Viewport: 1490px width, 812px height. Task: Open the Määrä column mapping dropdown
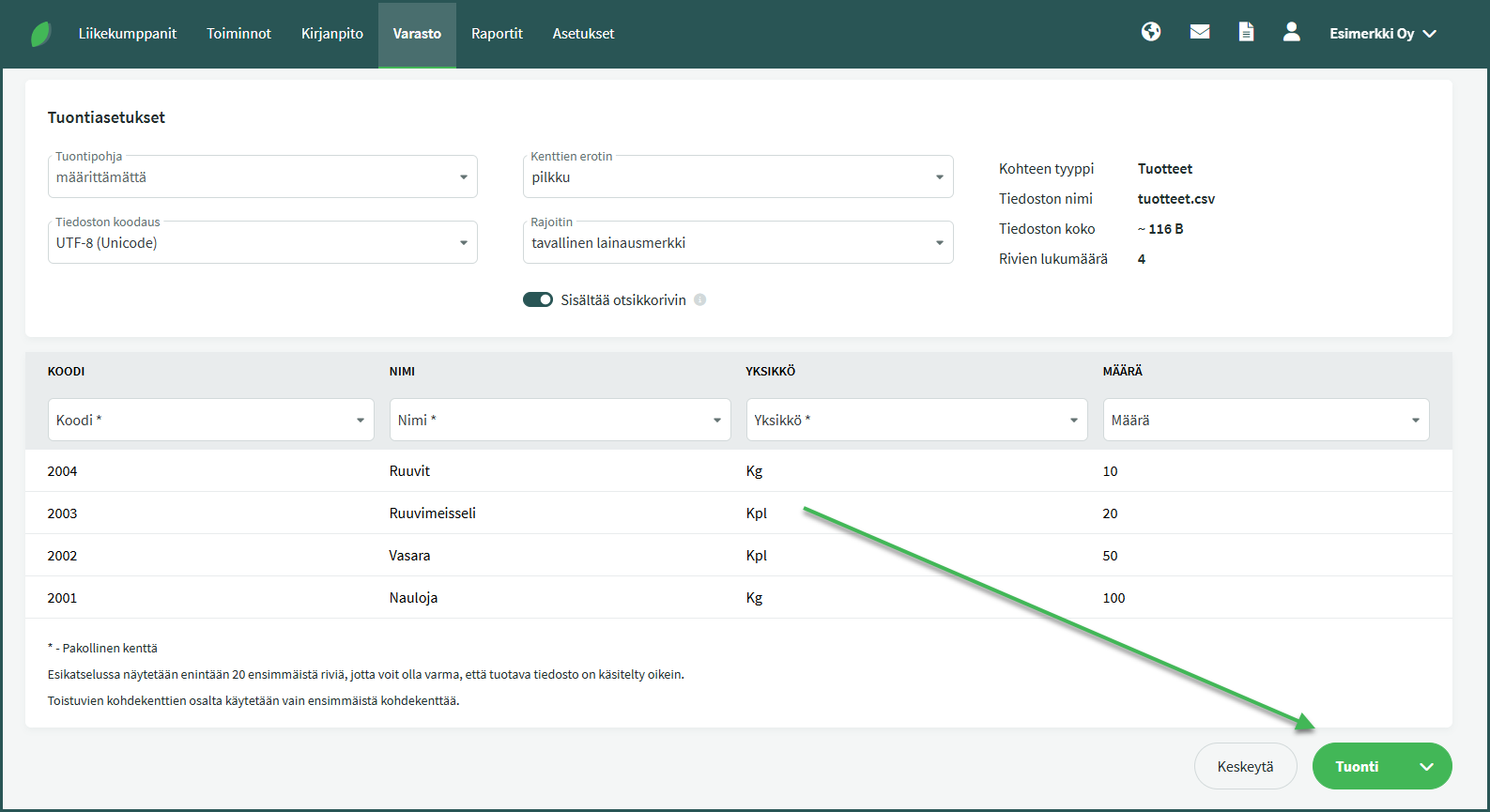pyautogui.click(x=1265, y=421)
